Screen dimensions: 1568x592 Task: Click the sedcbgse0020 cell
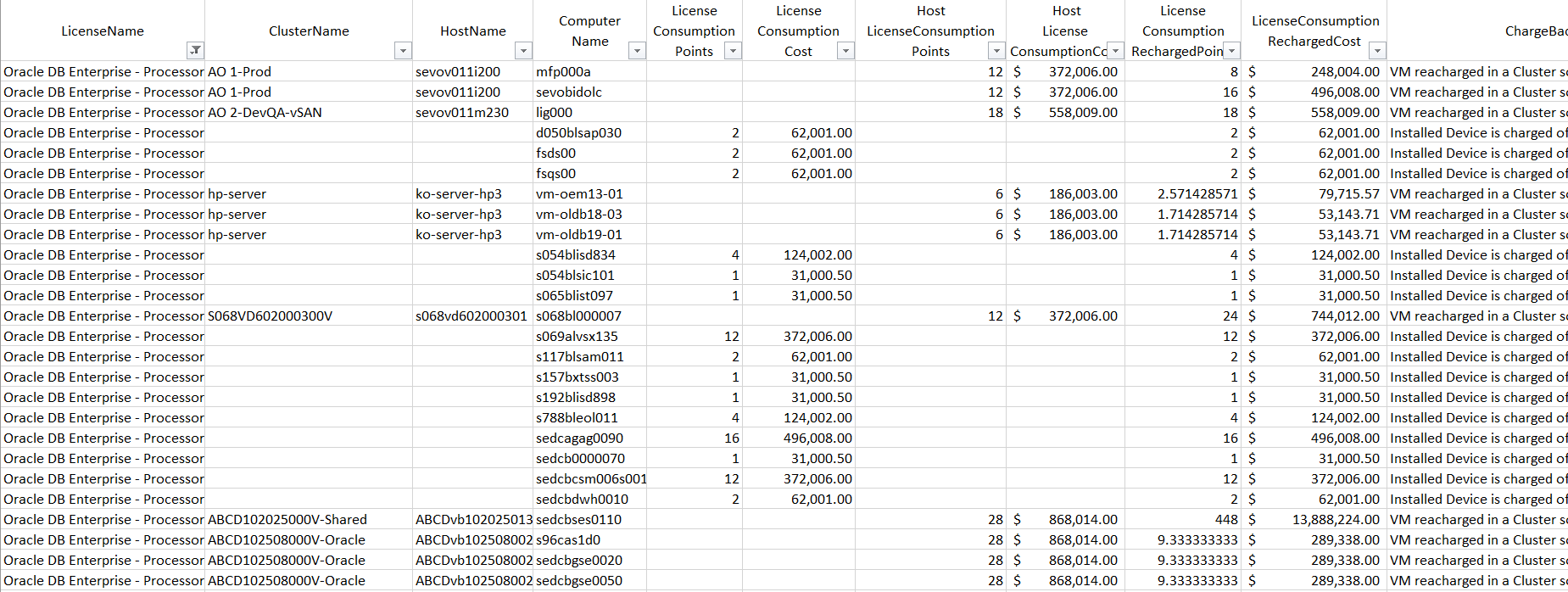pos(589,561)
